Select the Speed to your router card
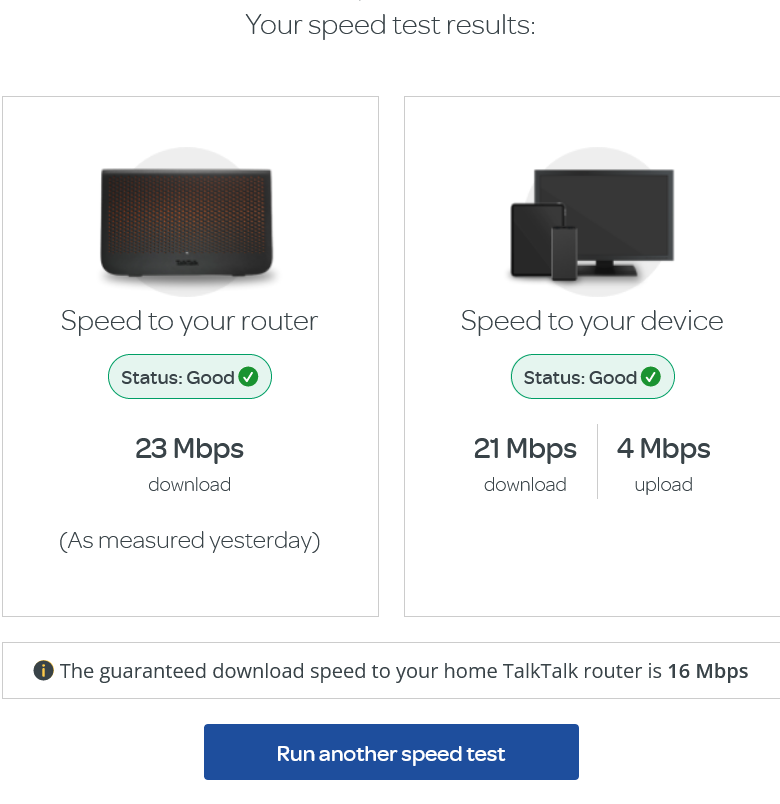The width and height of the screenshot is (780, 804). [190, 355]
